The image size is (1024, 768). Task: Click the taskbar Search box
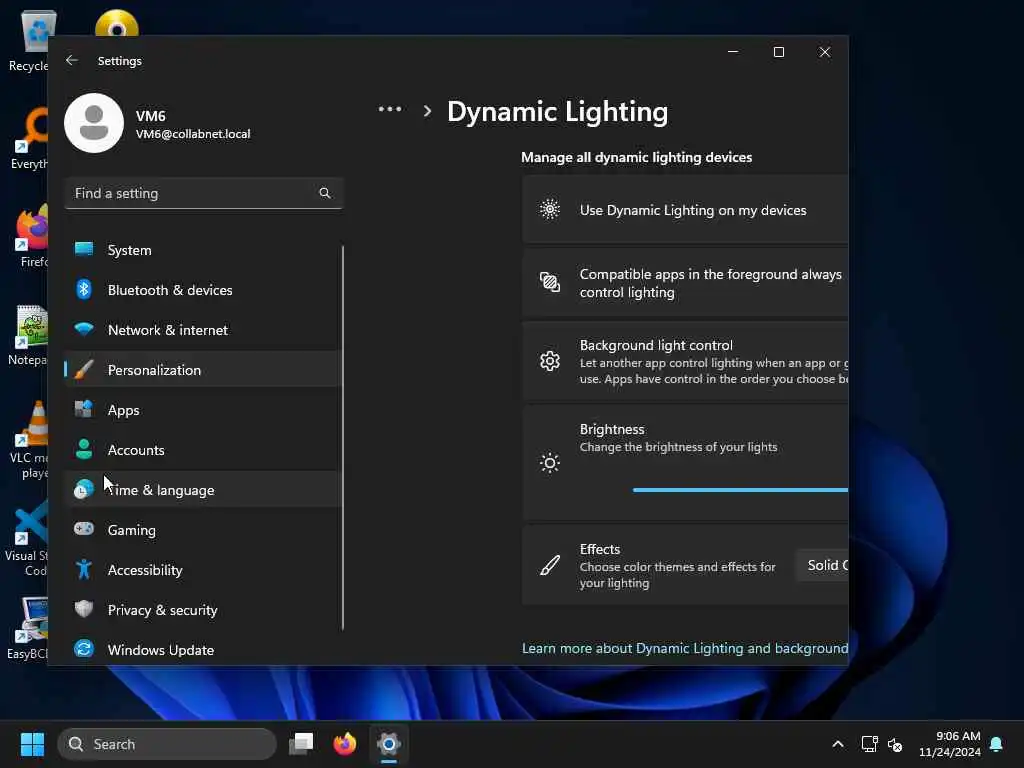pyautogui.click(x=167, y=744)
